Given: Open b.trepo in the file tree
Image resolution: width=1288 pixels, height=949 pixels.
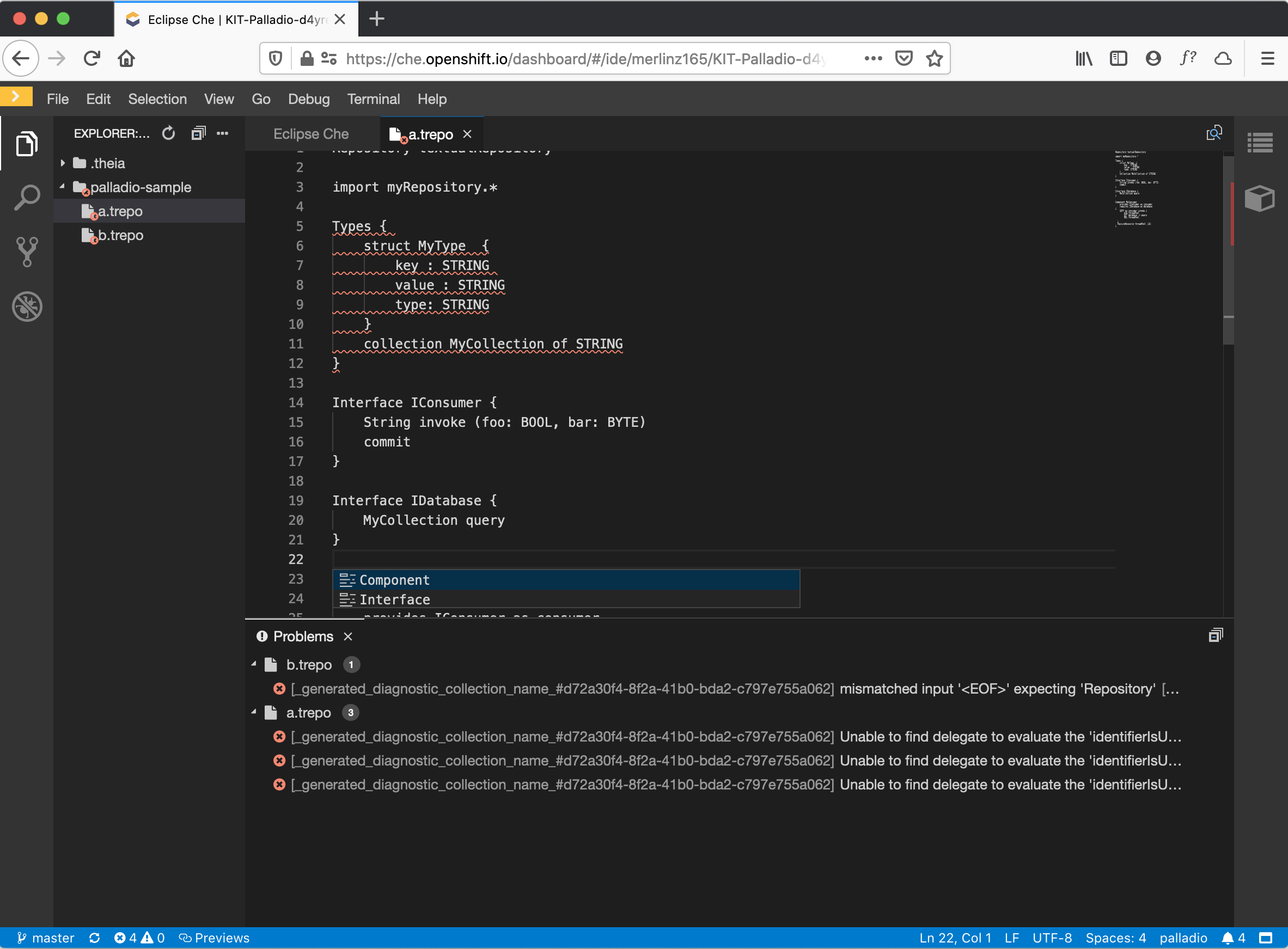Looking at the screenshot, I should pyautogui.click(x=121, y=236).
